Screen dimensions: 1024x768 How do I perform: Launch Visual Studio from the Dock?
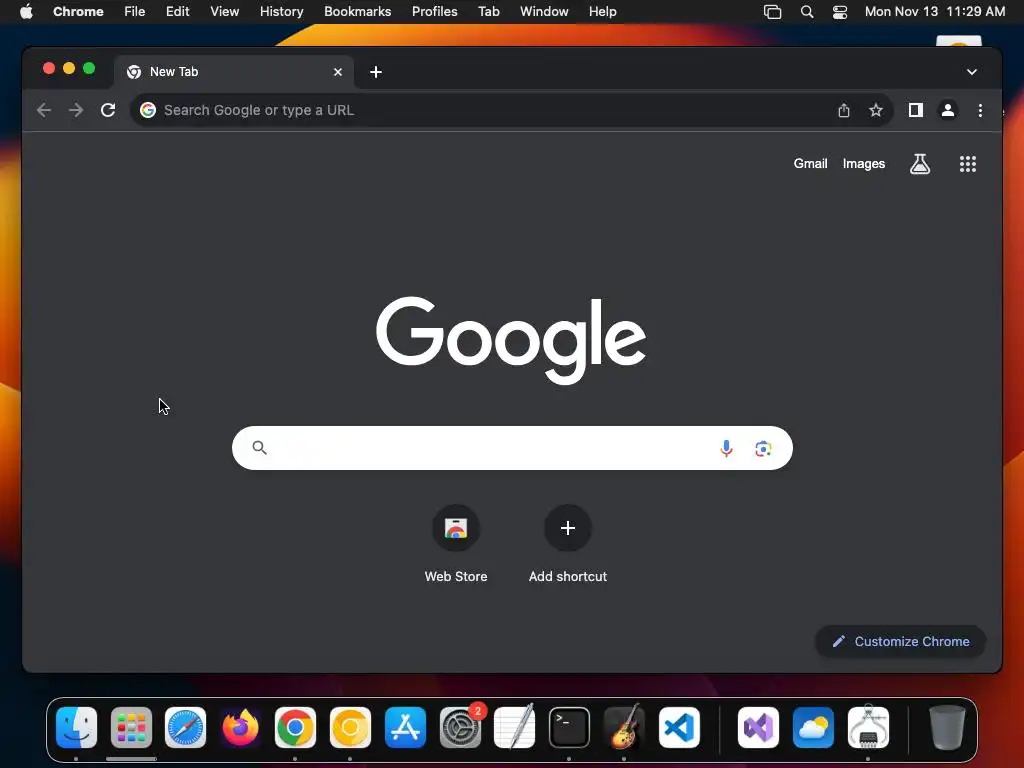[758, 728]
